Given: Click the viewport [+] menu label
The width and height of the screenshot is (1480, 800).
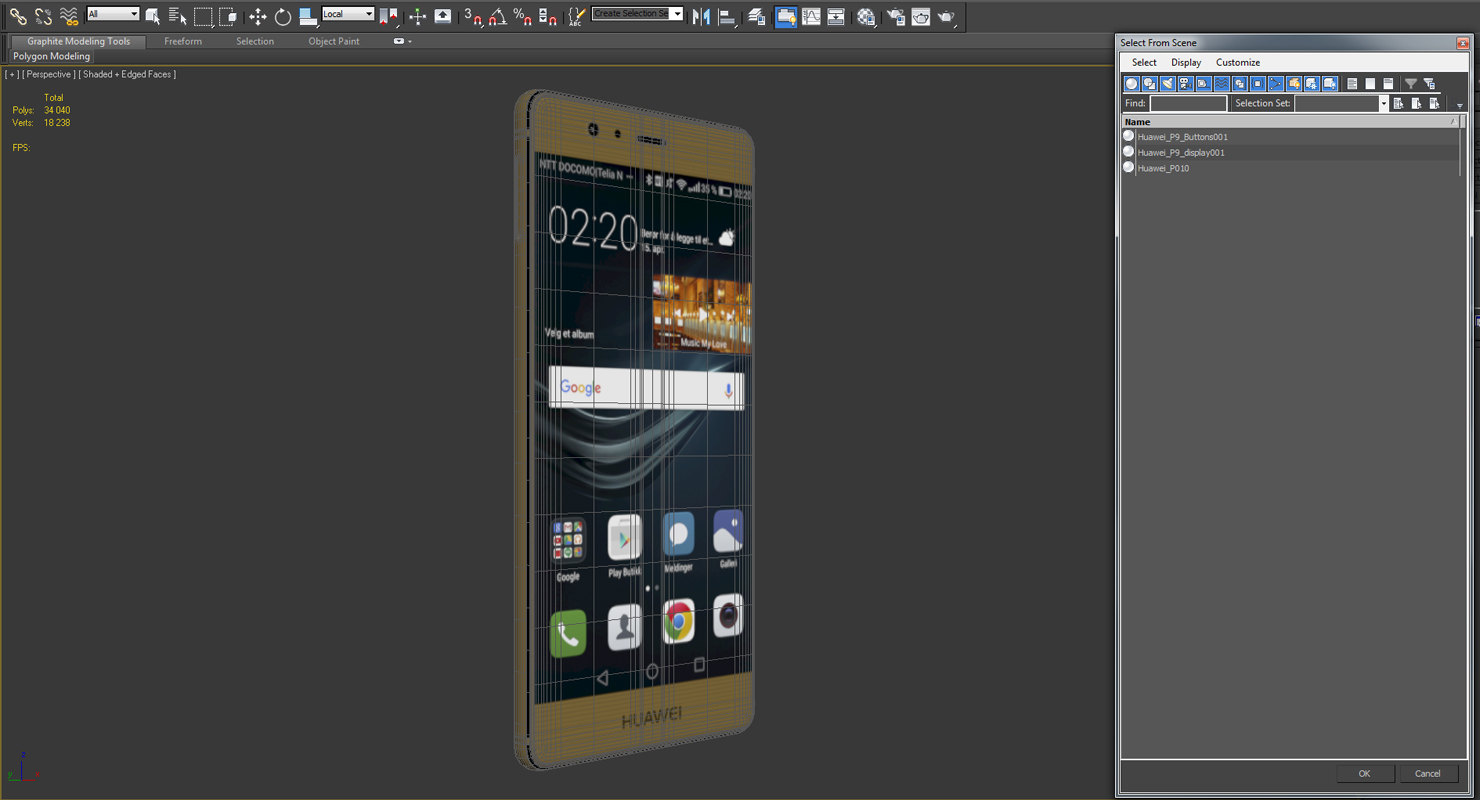Looking at the screenshot, I should click(x=11, y=74).
